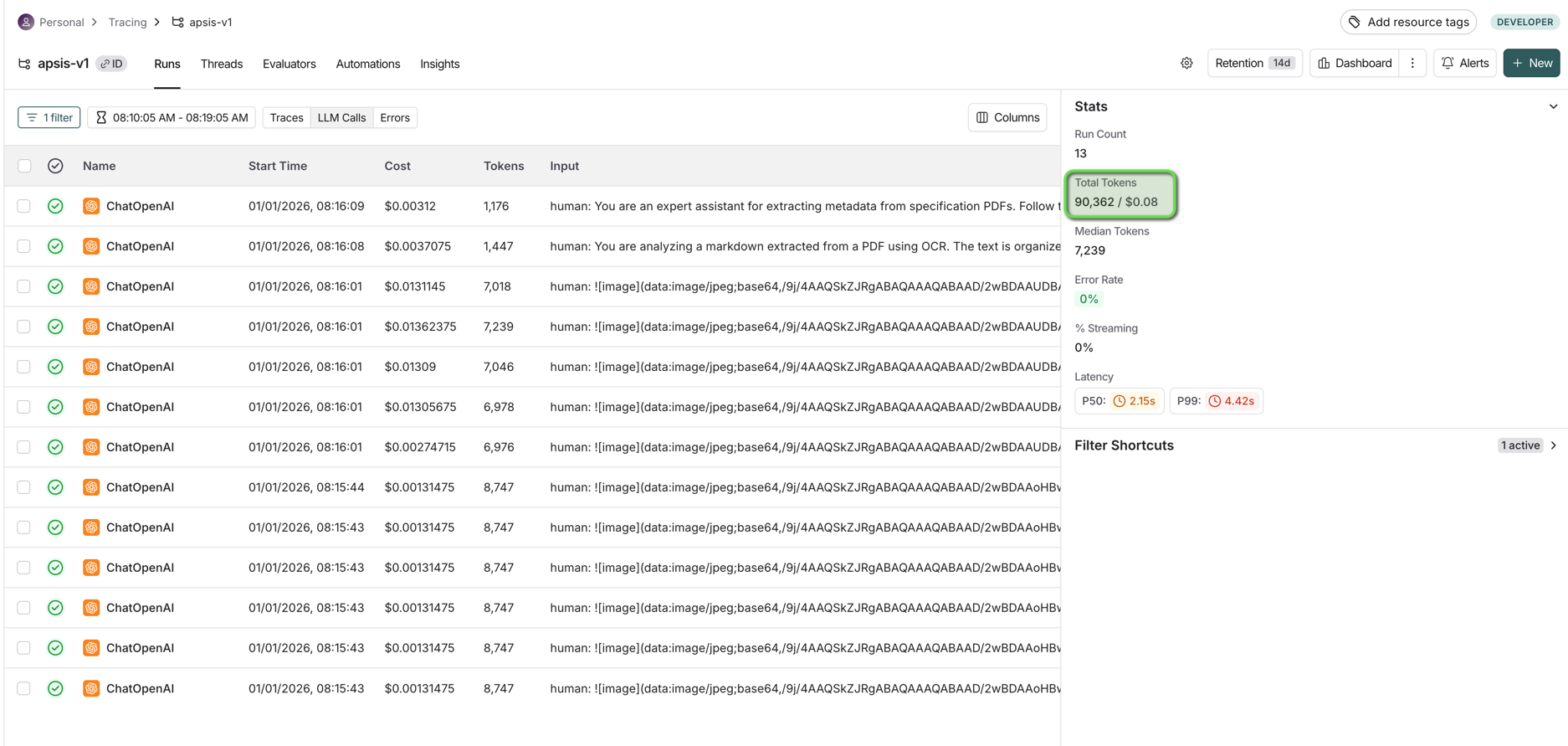Expand Filter Shortcuts with the right chevron
Screen dimensions: 1568x746
(x=1554, y=445)
